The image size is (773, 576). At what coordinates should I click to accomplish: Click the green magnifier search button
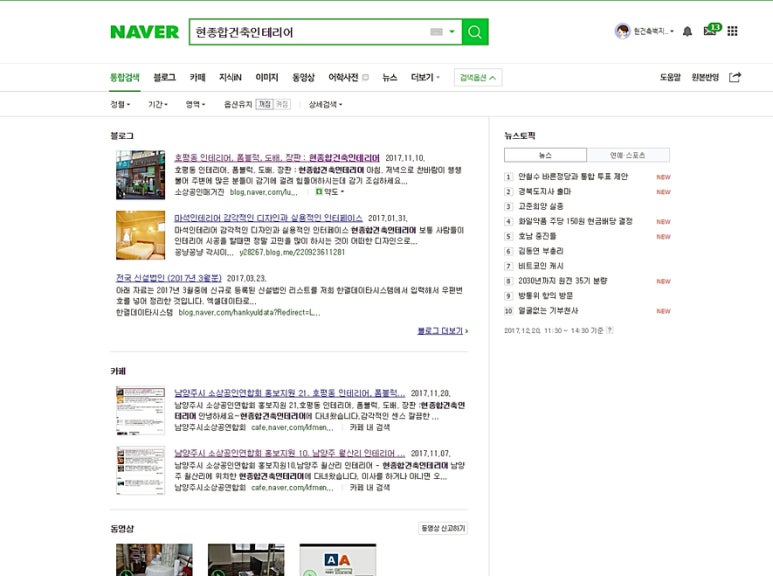[x=475, y=32]
